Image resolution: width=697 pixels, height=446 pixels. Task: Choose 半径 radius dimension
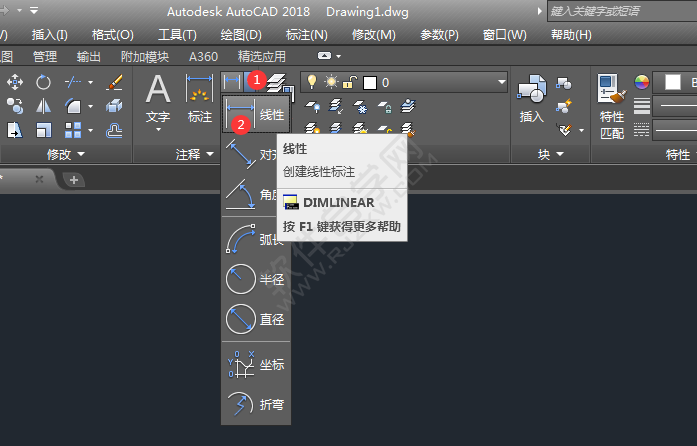pyautogui.click(x=256, y=279)
